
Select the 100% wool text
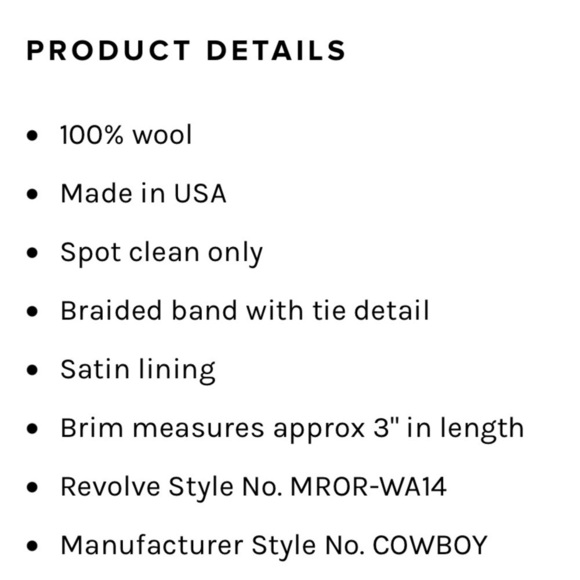pyautogui.click(x=126, y=135)
